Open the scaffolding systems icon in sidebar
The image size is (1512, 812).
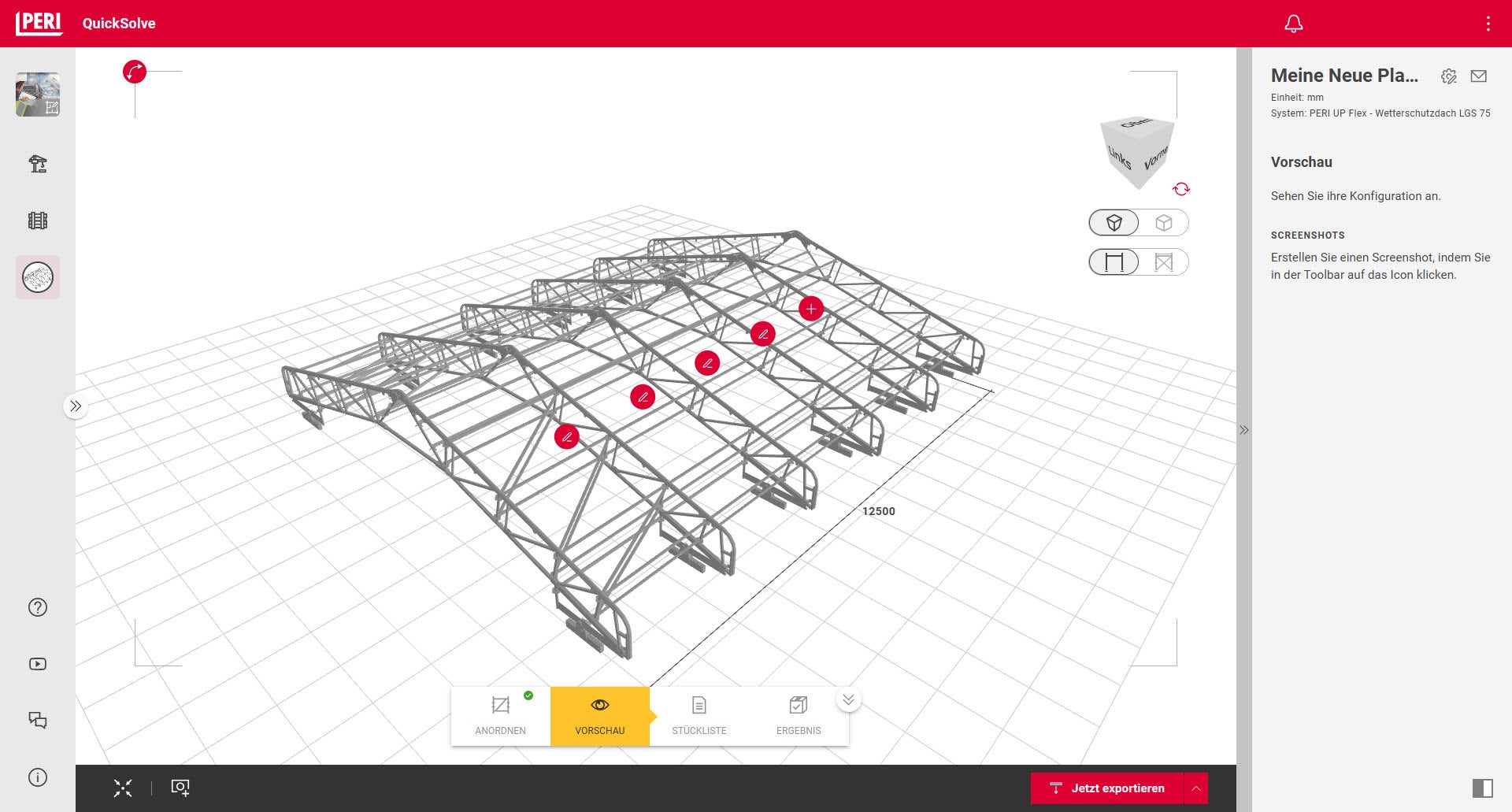38,221
